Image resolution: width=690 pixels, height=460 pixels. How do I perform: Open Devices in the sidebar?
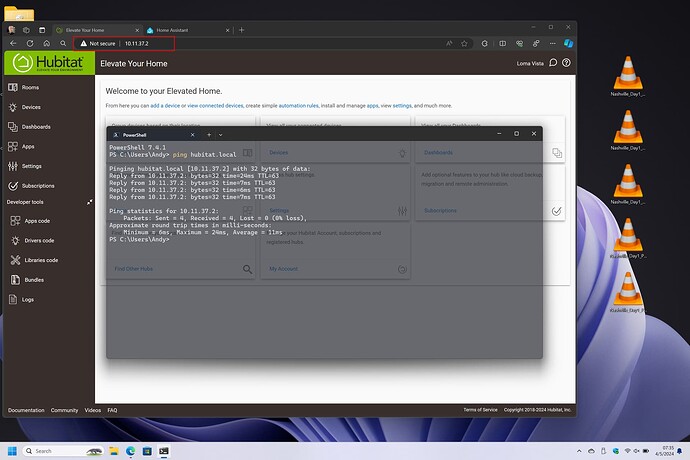click(30, 106)
